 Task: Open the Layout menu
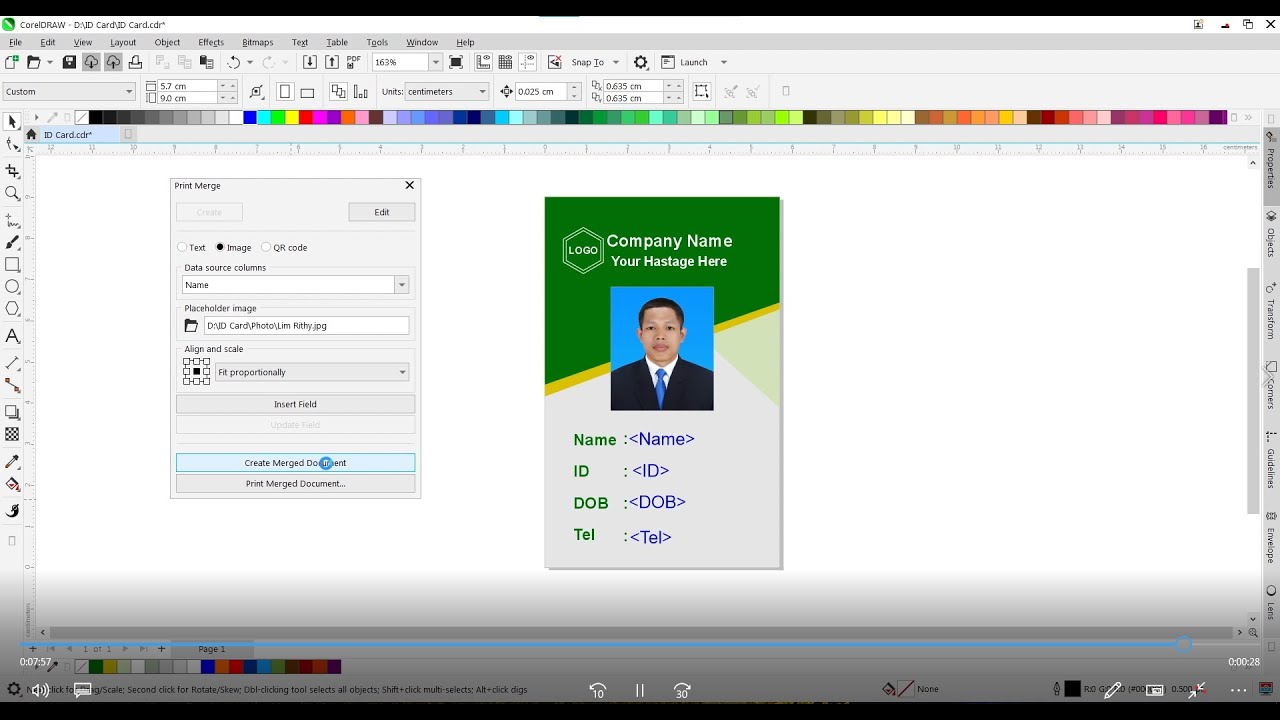pos(123,42)
